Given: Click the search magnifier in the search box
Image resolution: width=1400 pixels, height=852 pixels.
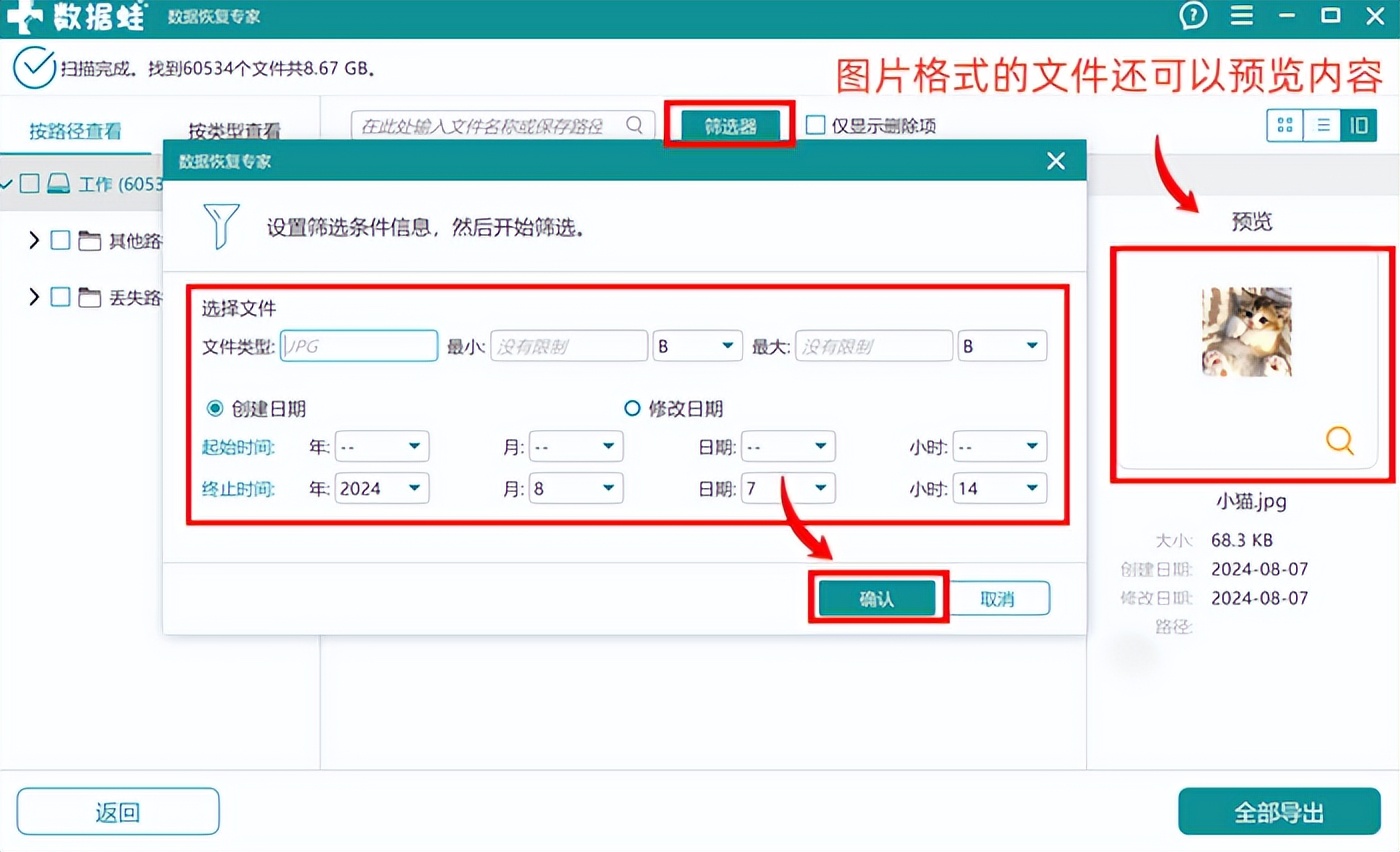Looking at the screenshot, I should pos(634,125).
